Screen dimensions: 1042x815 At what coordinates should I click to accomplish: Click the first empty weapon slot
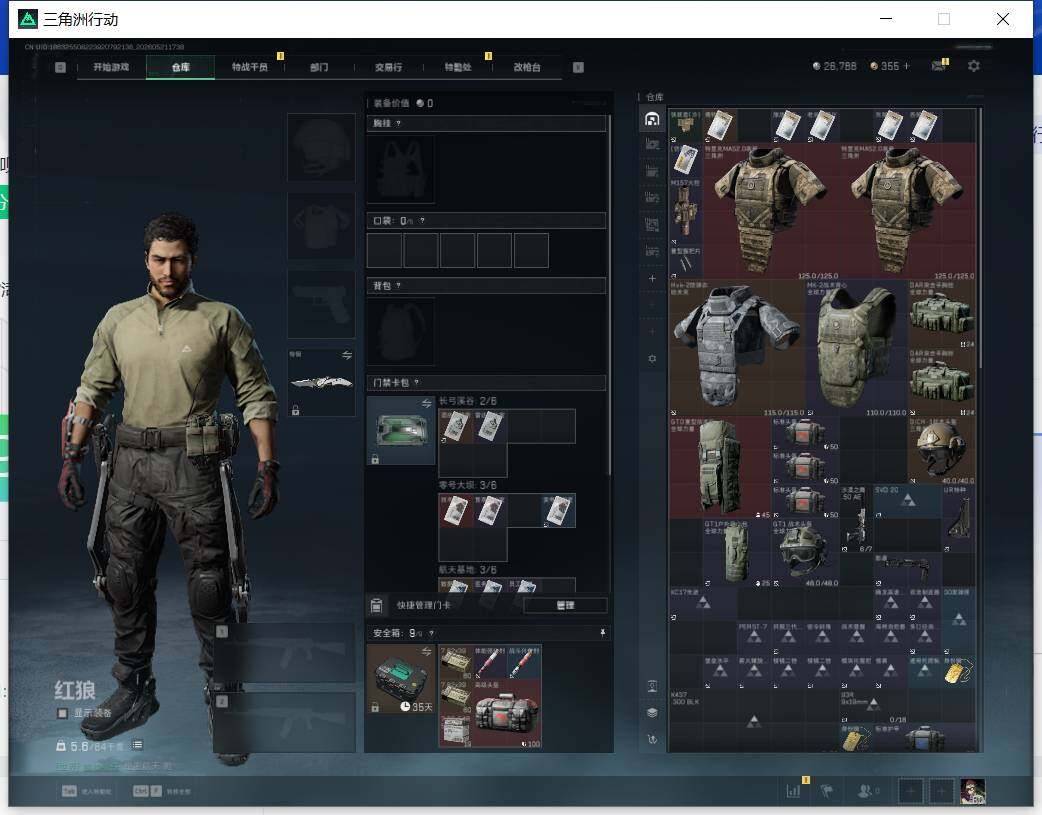(x=284, y=652)
